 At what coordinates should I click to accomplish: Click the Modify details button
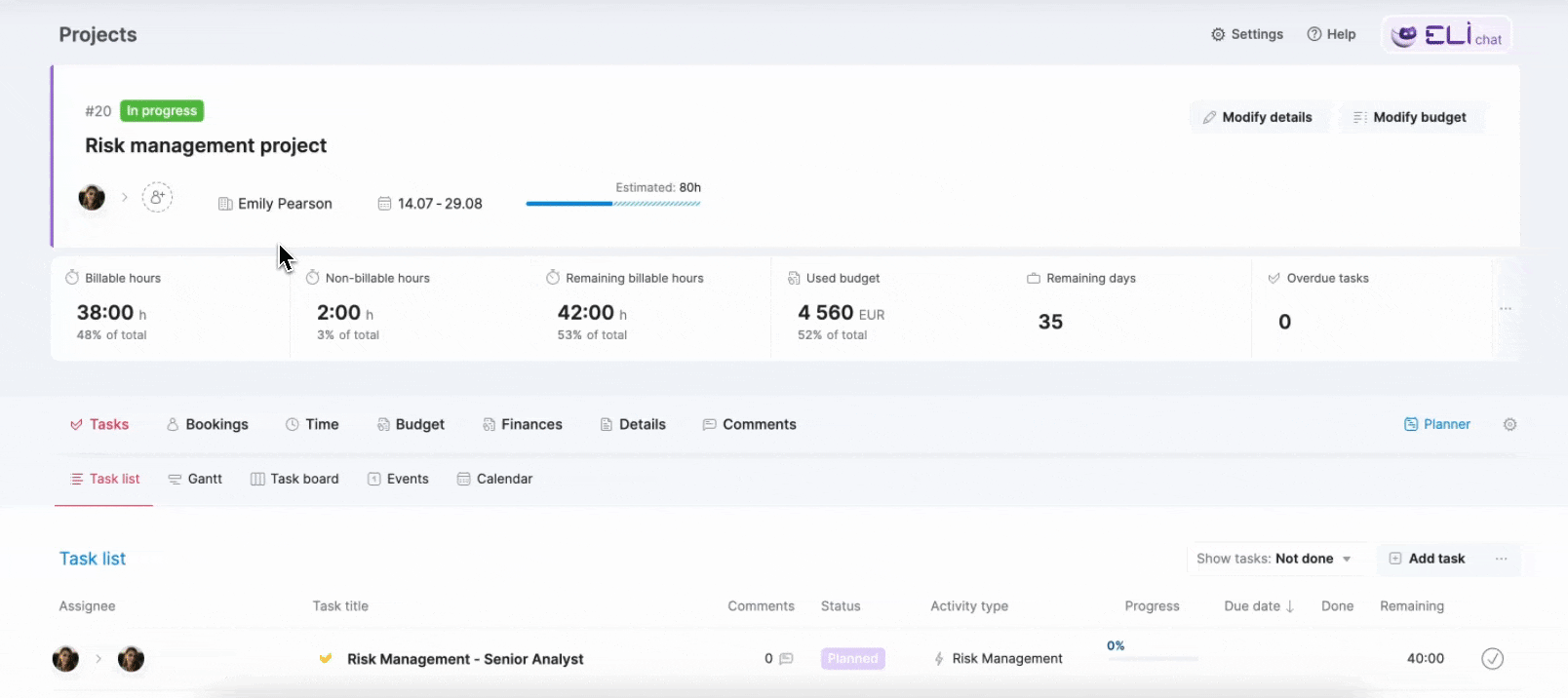pos(1257,117)
